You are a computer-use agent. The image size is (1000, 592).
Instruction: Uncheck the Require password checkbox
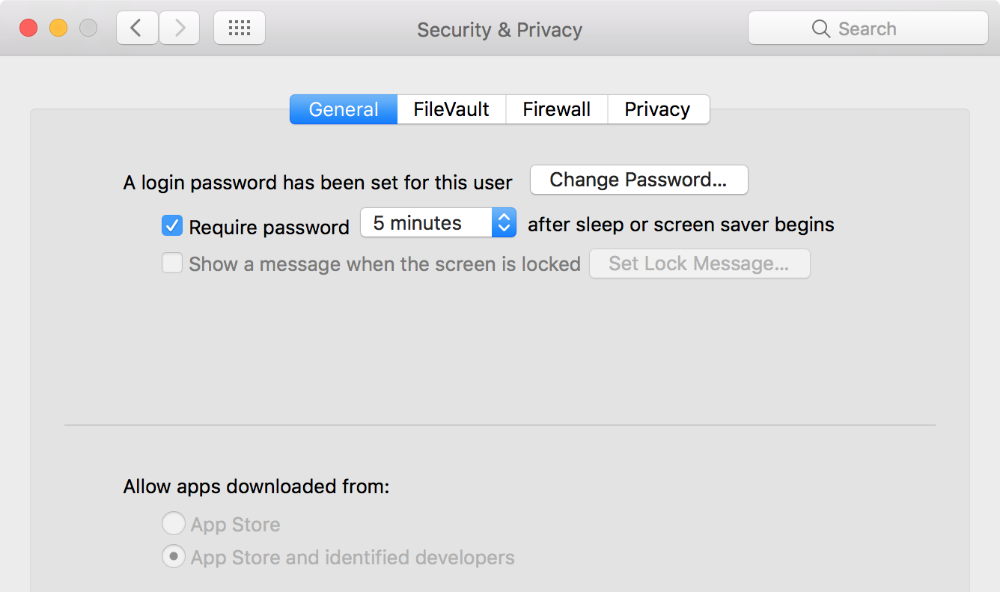(172, 226)
